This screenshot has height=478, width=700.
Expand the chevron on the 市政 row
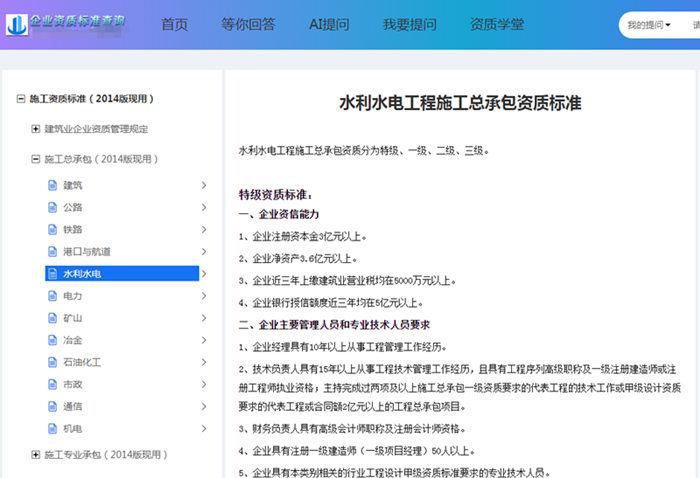point(204,384)
